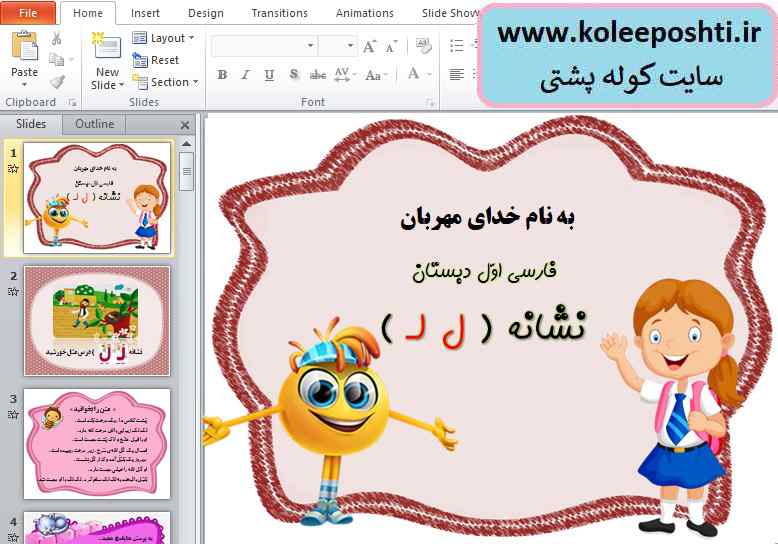Open the Font dialog box launcher
The image size is (778, 544).
[x=430, y=103]
